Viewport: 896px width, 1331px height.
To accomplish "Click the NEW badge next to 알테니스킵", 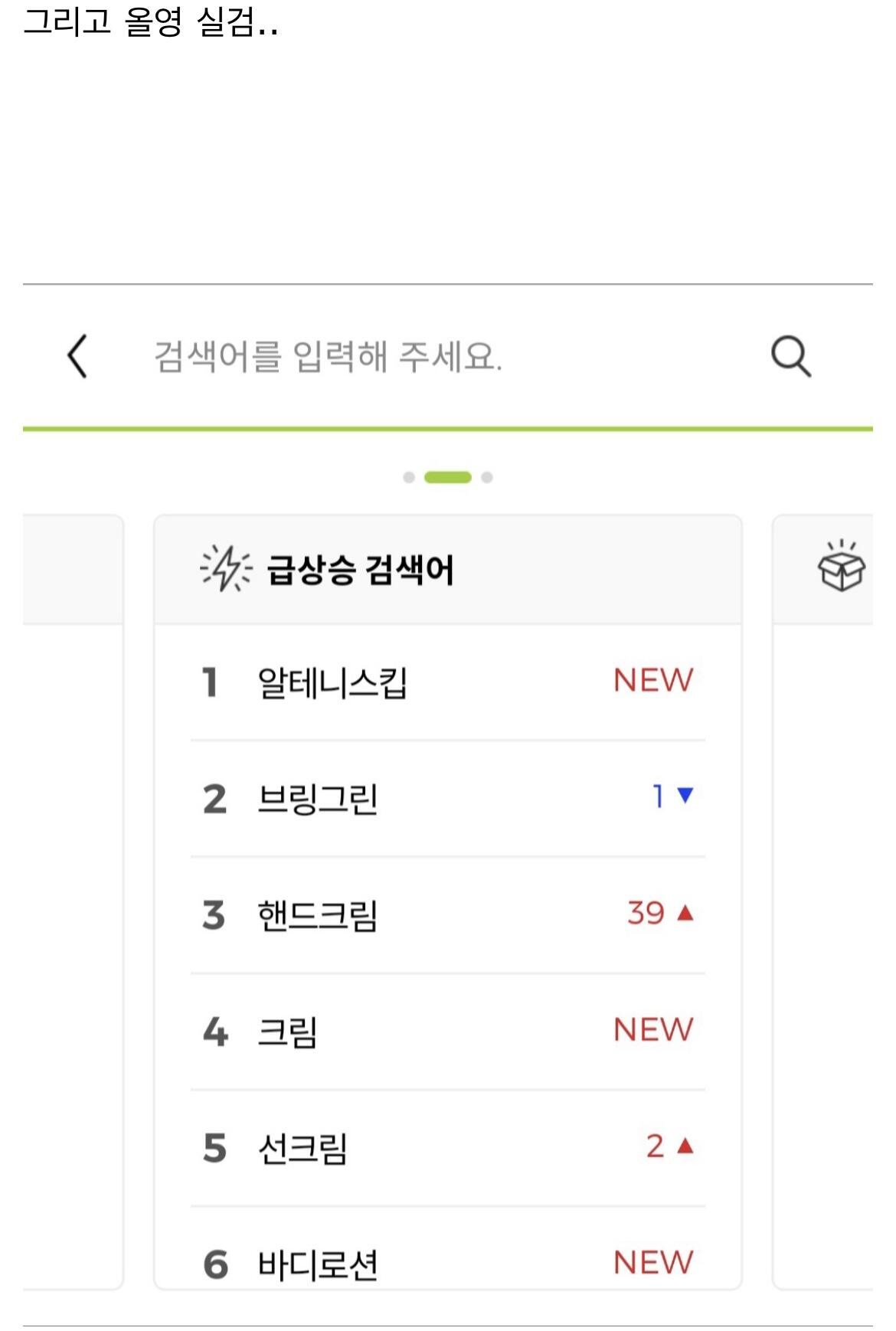I will coord(652,680).
